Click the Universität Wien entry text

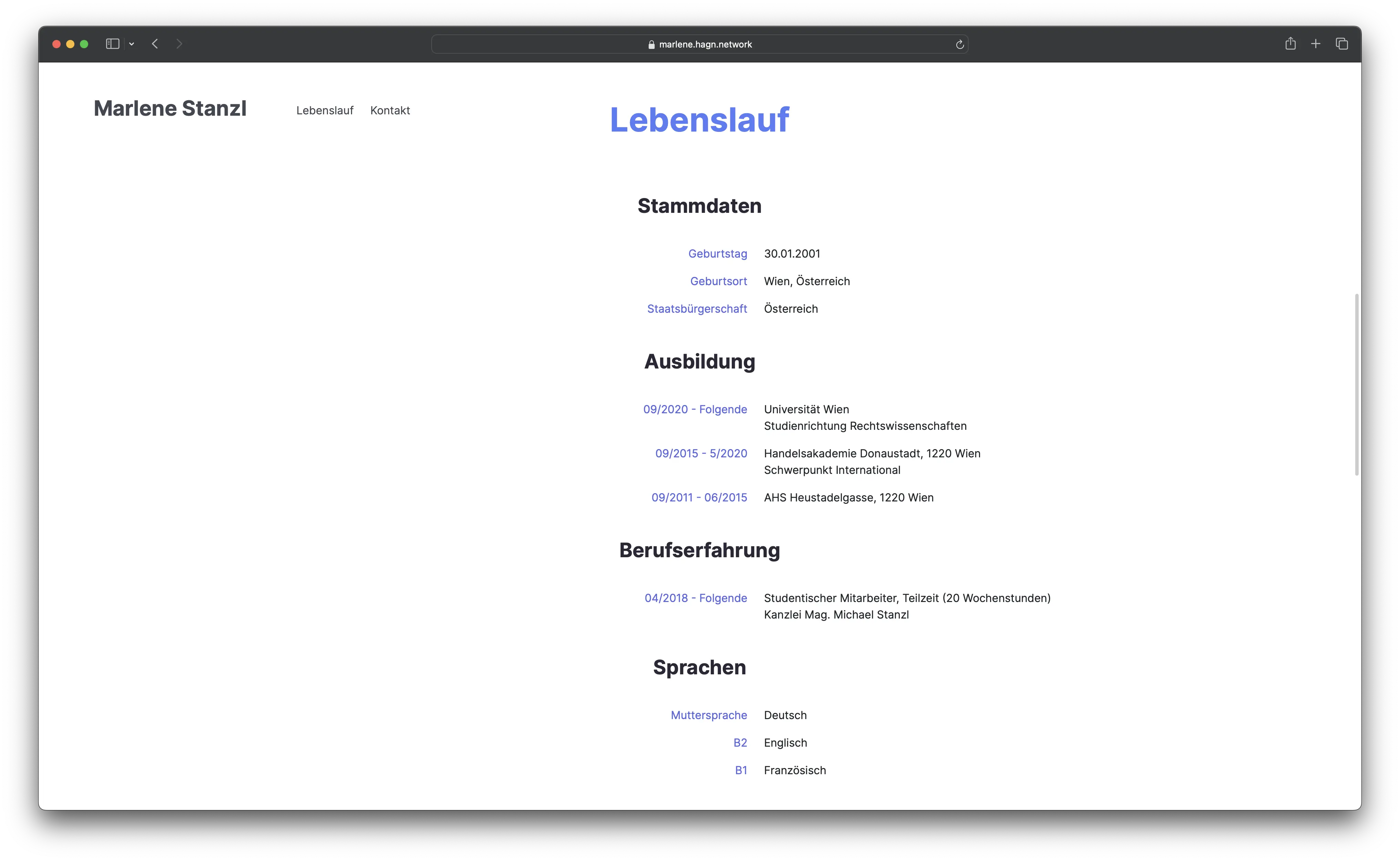pos(806,409)
